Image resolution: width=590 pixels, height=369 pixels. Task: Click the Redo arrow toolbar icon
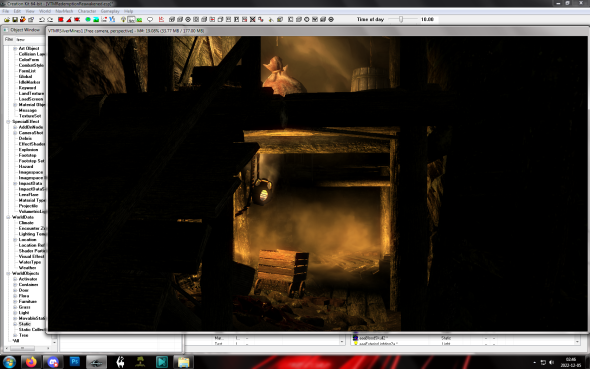50,19
